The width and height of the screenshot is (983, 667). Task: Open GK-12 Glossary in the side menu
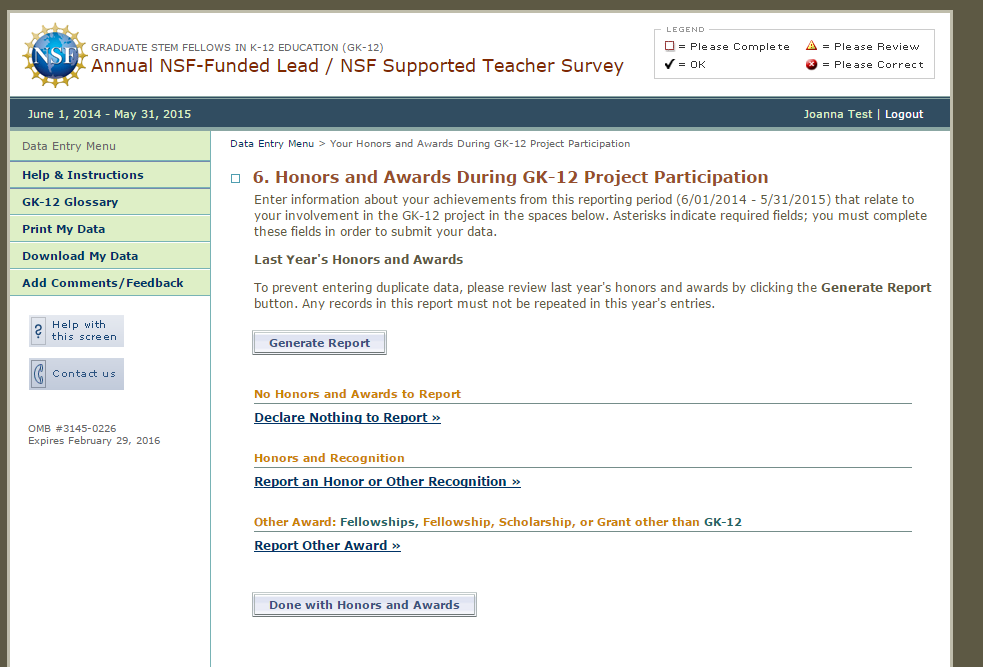click(70, 202)
